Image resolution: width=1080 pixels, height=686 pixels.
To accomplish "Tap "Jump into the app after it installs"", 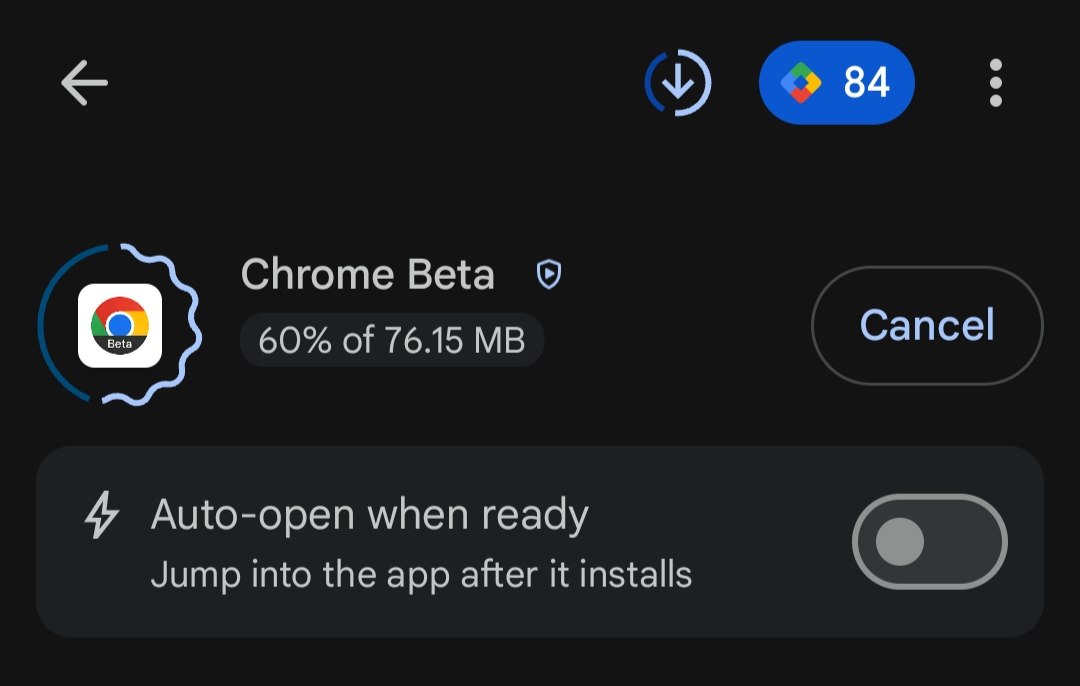I will click(421, 575).
